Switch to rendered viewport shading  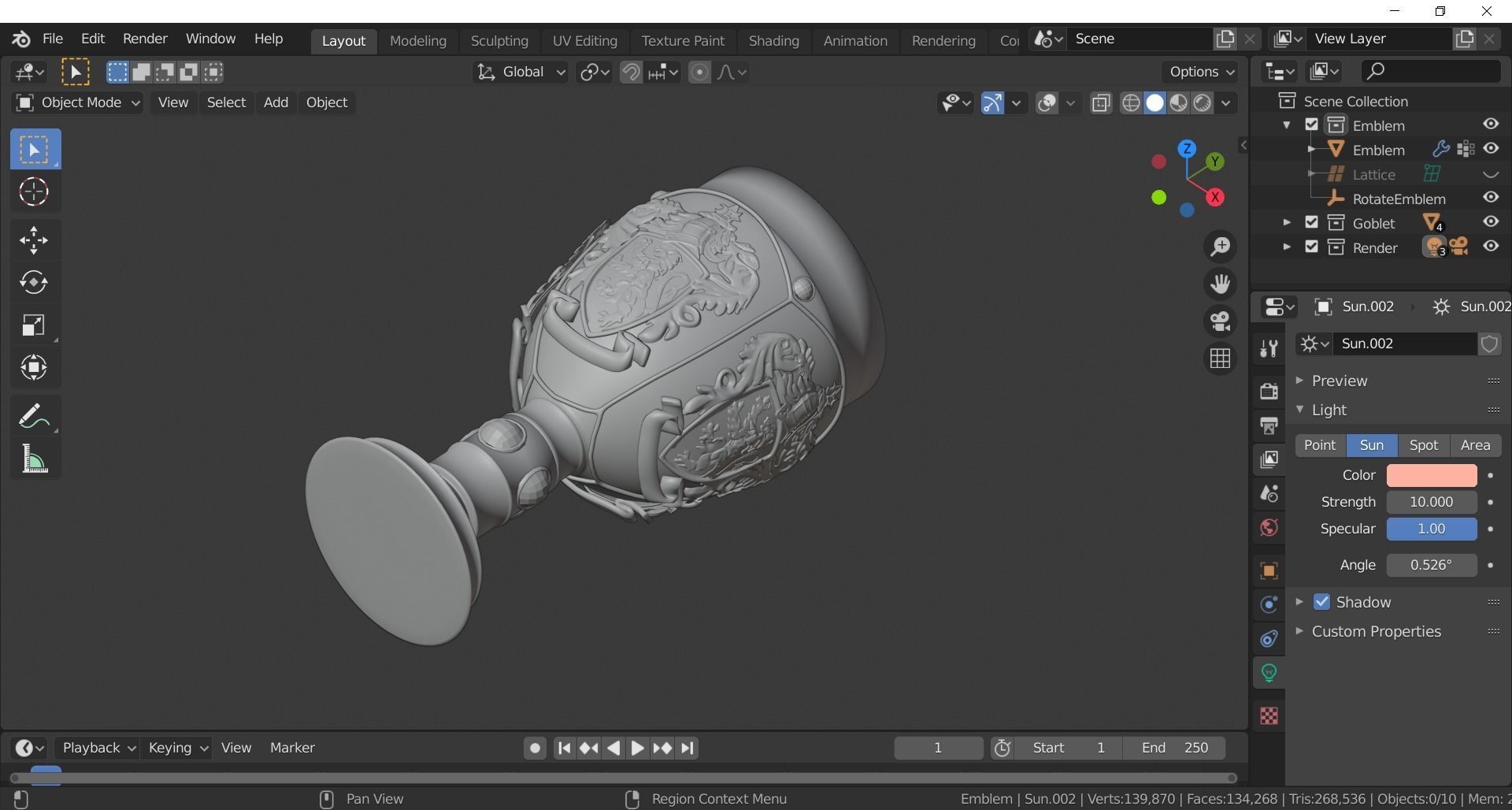tap(1202, 103)
